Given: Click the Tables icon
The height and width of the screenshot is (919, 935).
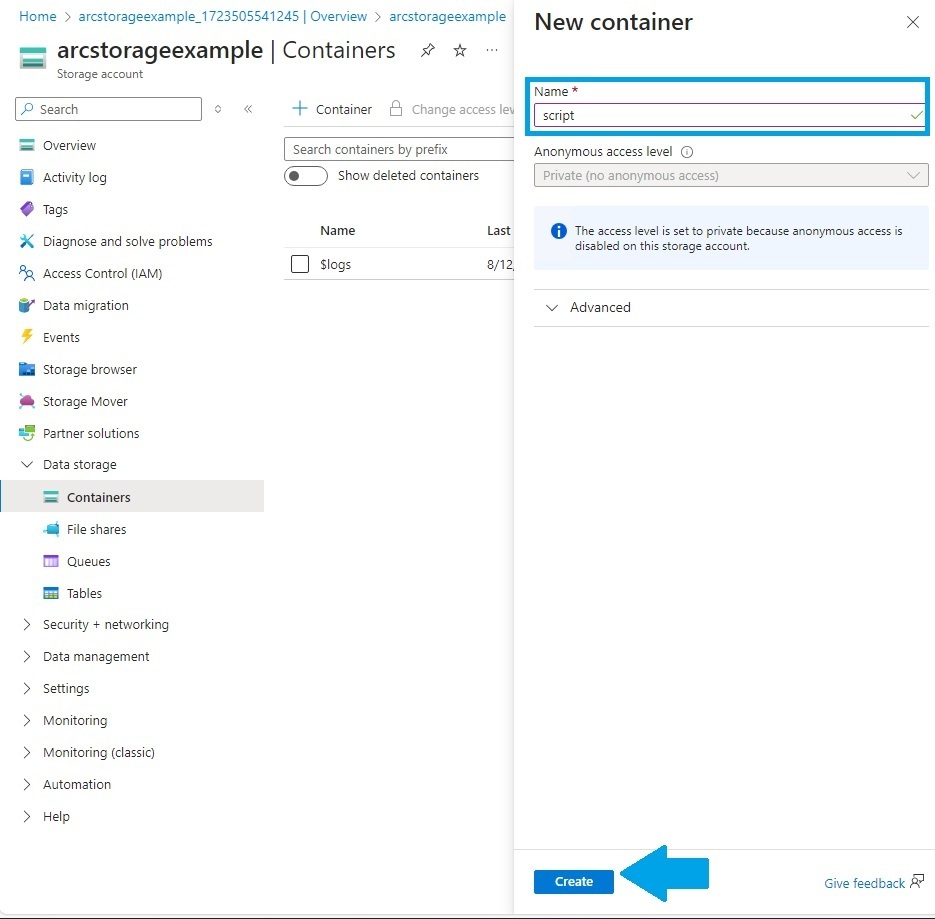Looking at the screenshot, I should tap(51, 593).
